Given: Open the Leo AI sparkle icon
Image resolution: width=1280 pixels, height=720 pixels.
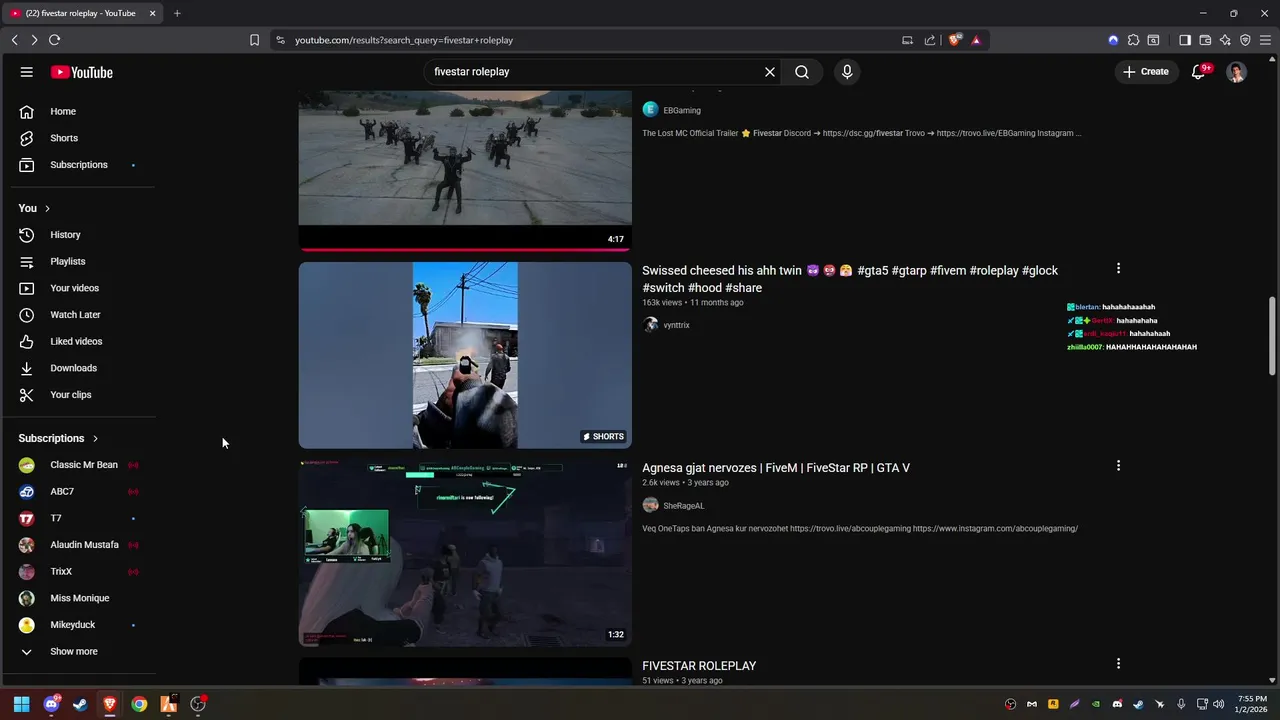Looking at the screenshot, I should tap(1225, 40).
